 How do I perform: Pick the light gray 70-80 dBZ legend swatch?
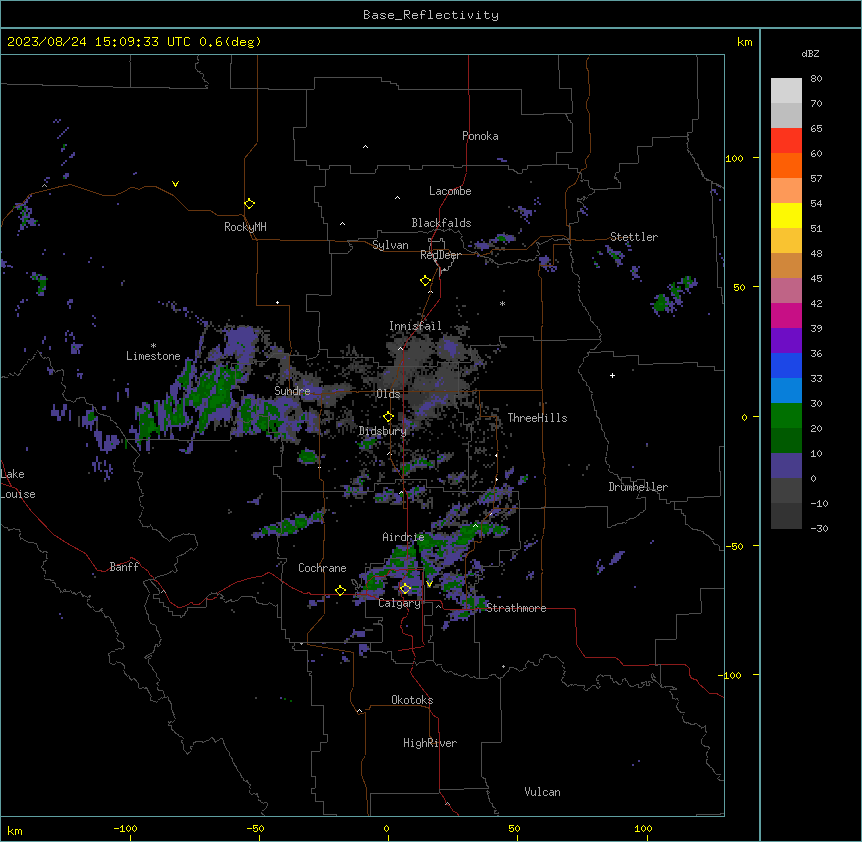[x=786, y=91]
